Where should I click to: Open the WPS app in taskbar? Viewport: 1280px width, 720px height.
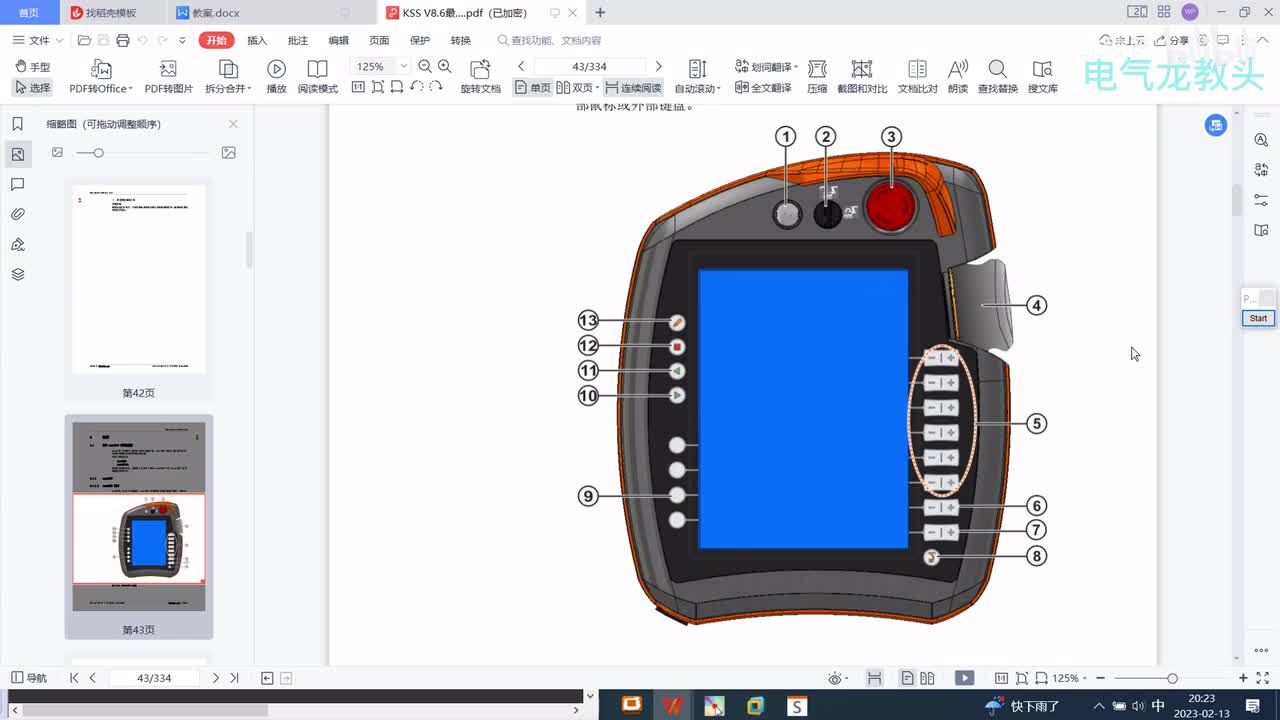[x=674, y=706]
